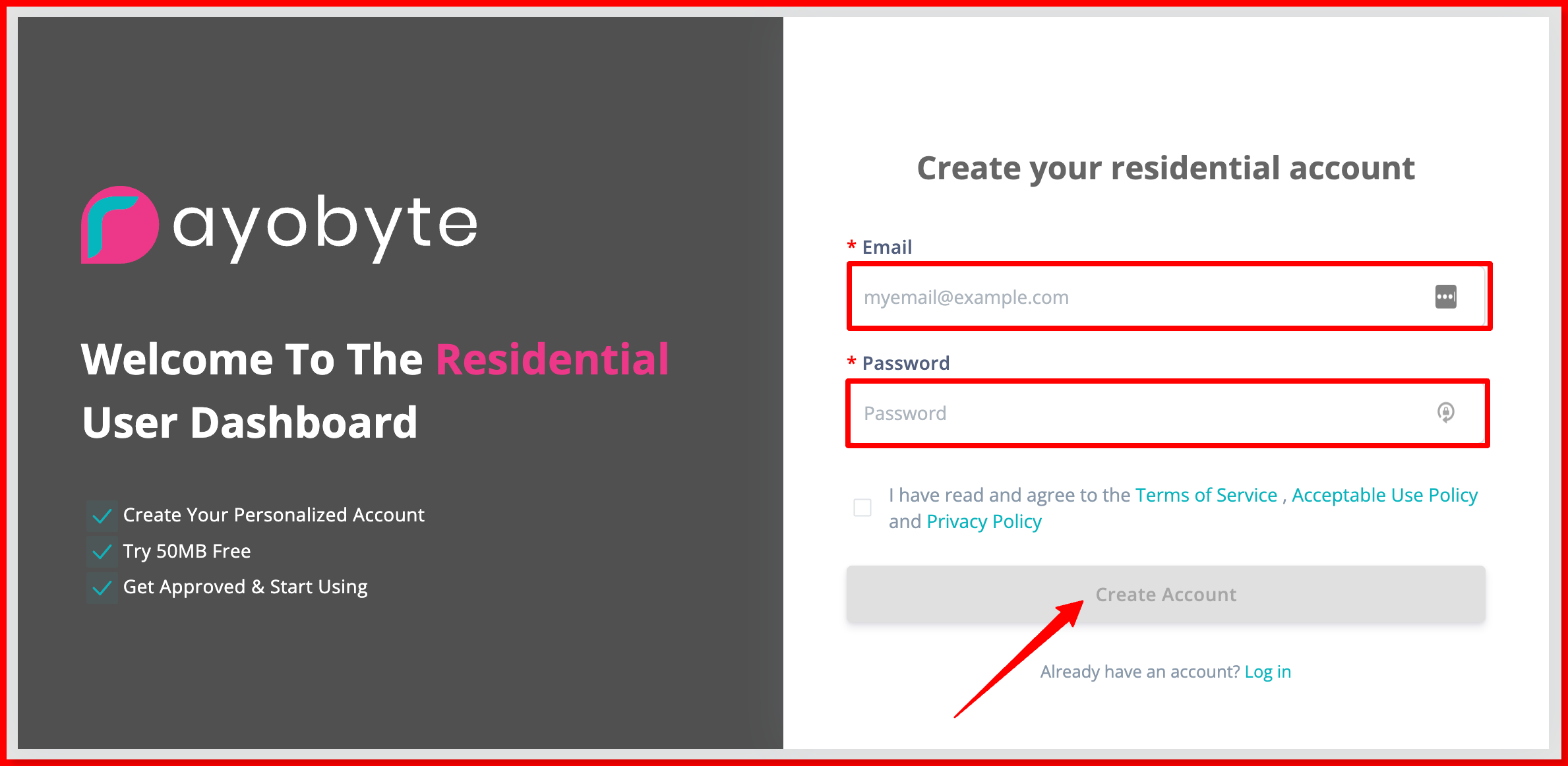Open the Terms of Service link
The image size is (1568, 766).
point(1206,495)
